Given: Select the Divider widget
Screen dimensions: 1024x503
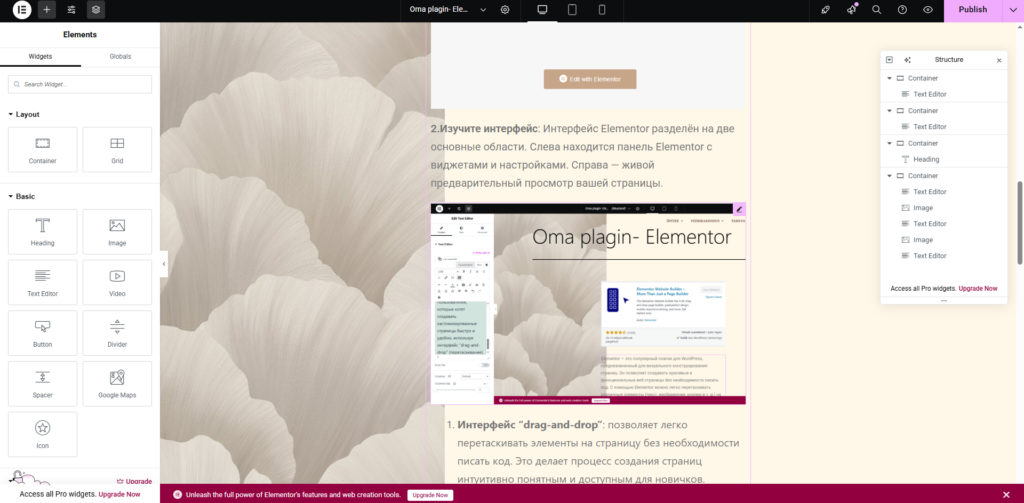Looking at the screenshot, I should click(x=117, y=333).
